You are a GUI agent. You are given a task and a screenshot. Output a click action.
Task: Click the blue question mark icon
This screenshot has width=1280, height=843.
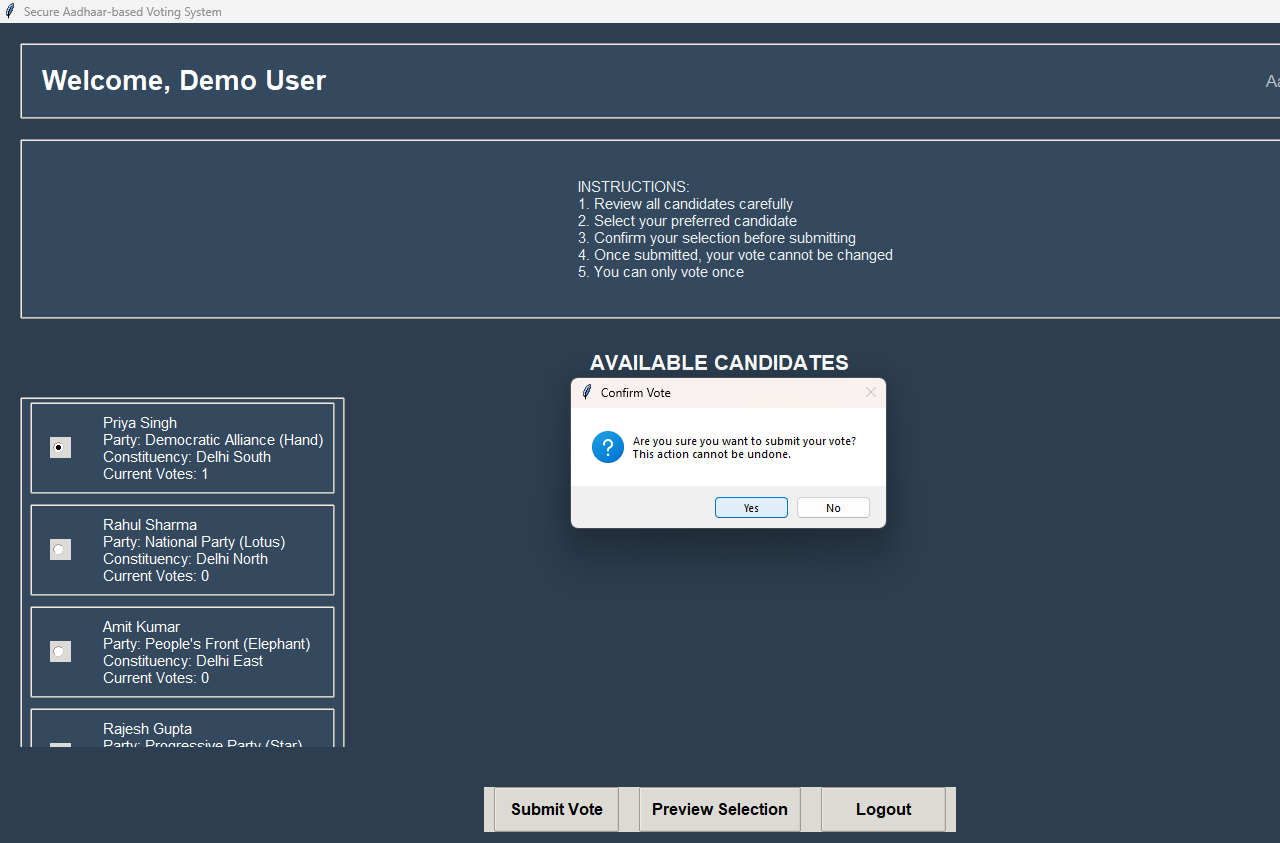(x=607, y=447)
